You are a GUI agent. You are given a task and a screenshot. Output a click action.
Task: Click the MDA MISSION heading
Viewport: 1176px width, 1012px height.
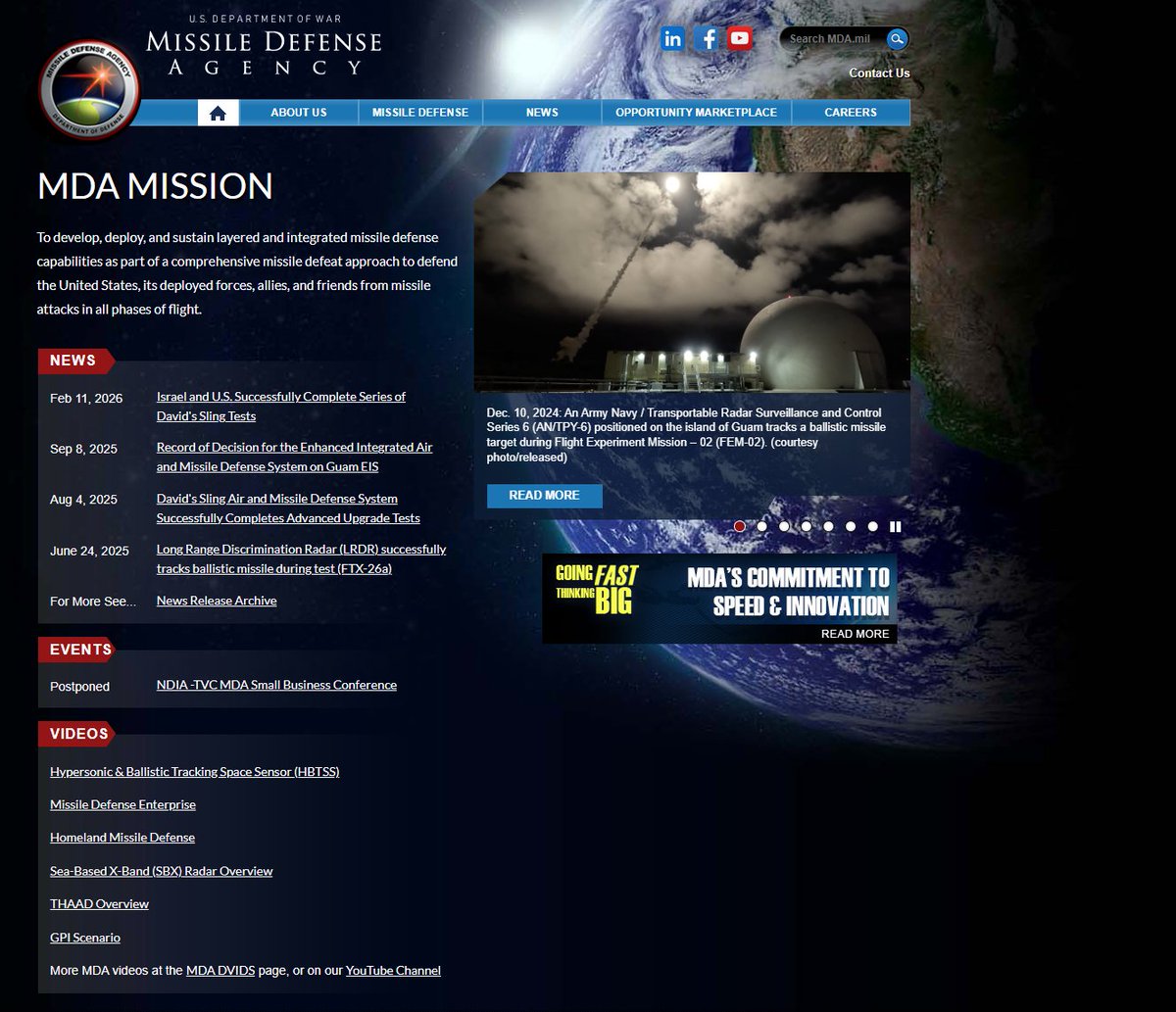(x=155, y=186)
